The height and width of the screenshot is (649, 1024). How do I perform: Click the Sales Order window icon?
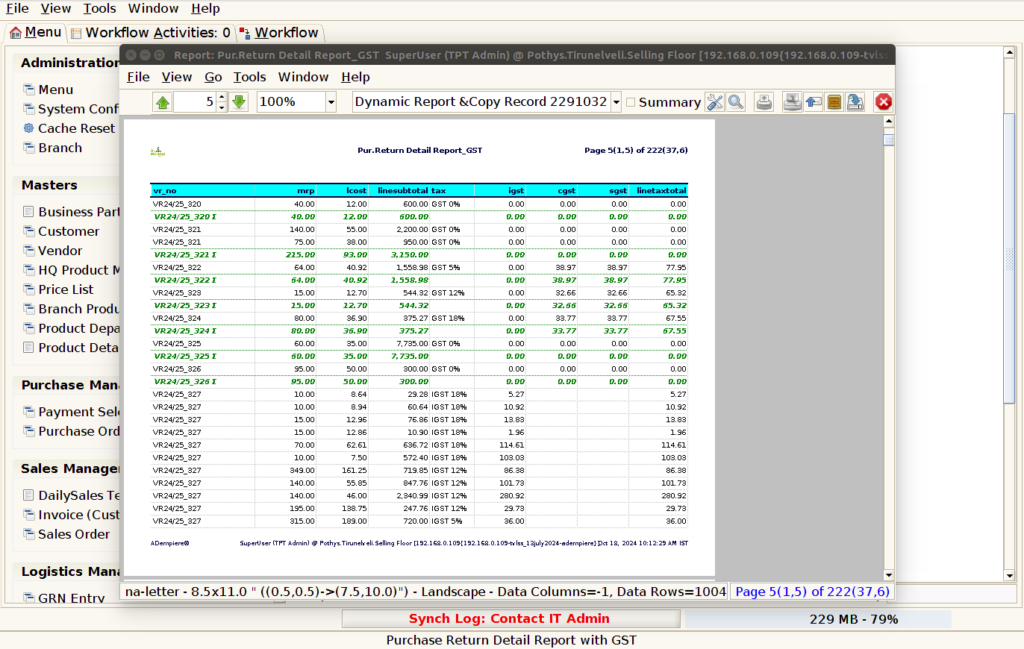[29, 533]
